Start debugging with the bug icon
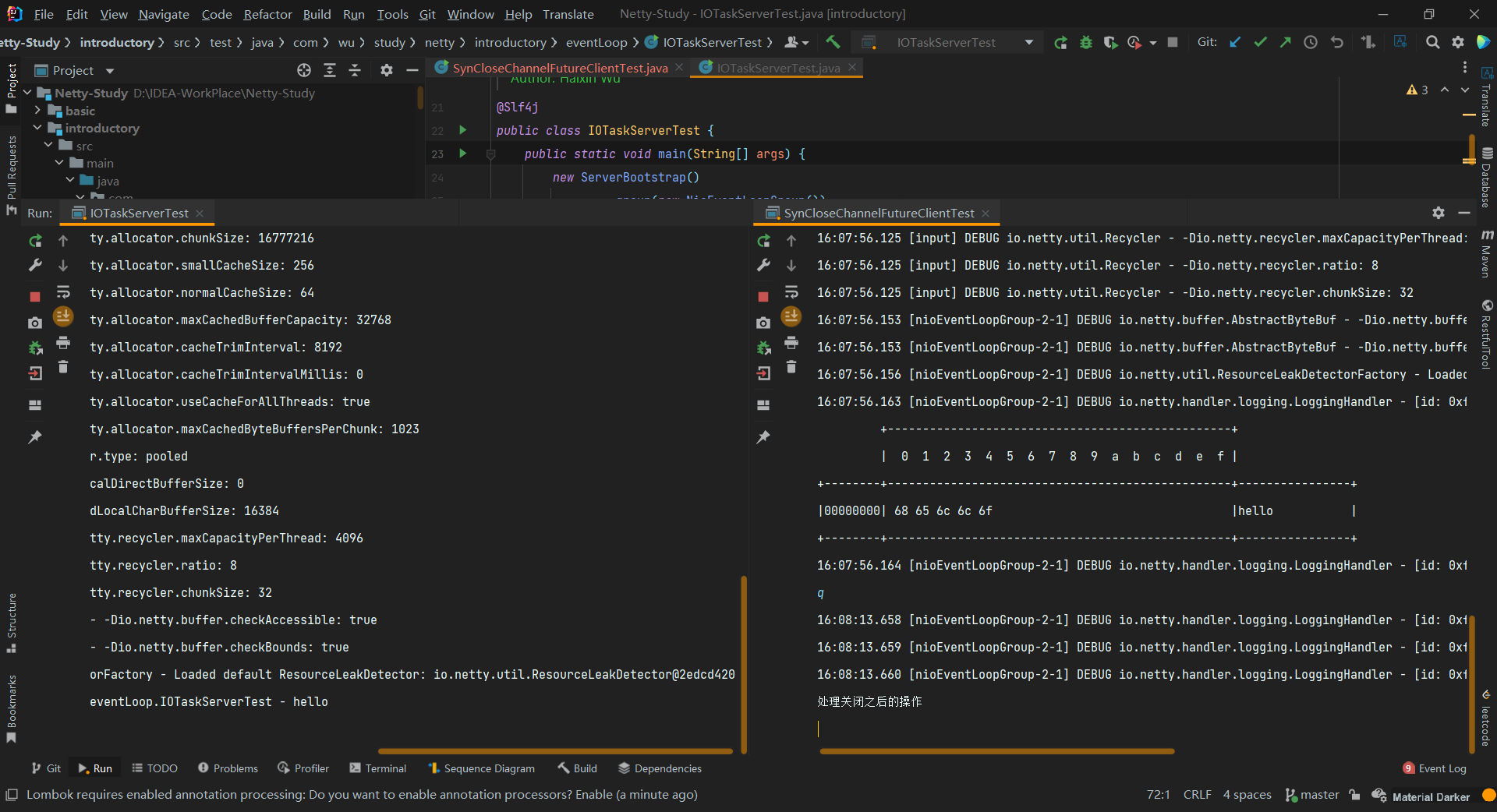 coord(1085,42)
